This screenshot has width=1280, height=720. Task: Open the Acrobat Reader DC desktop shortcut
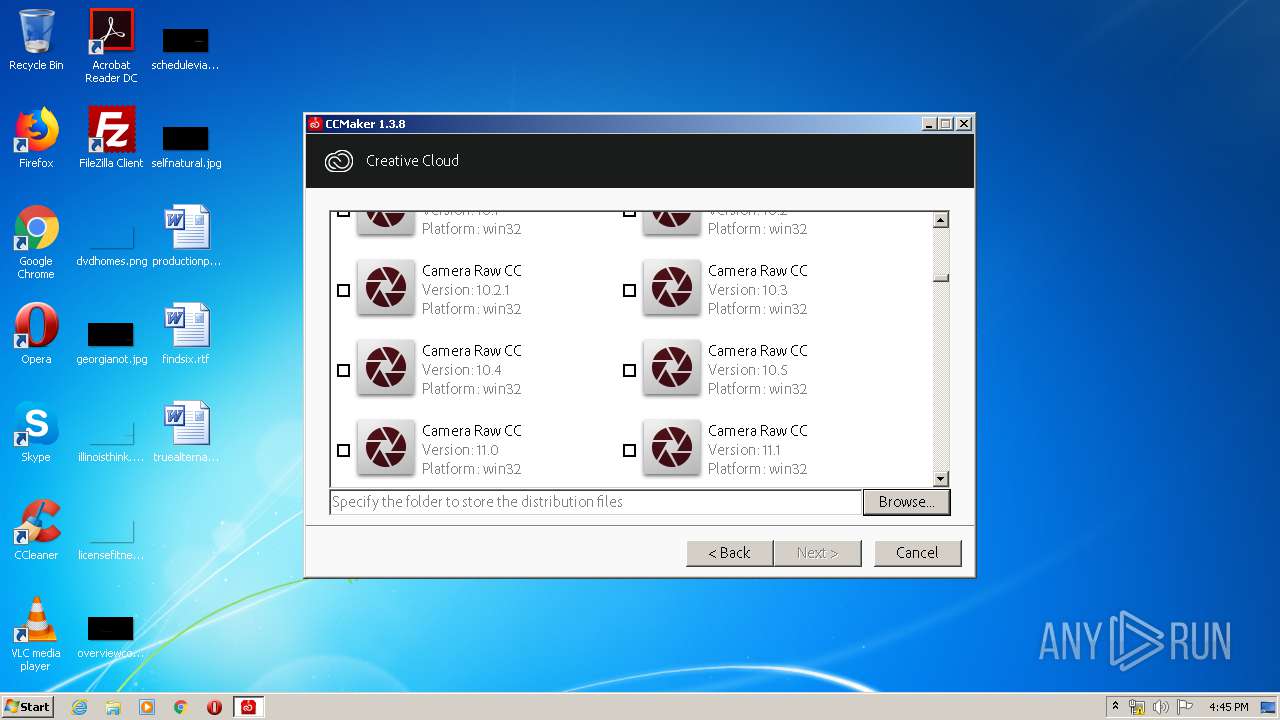pos(111,46)
